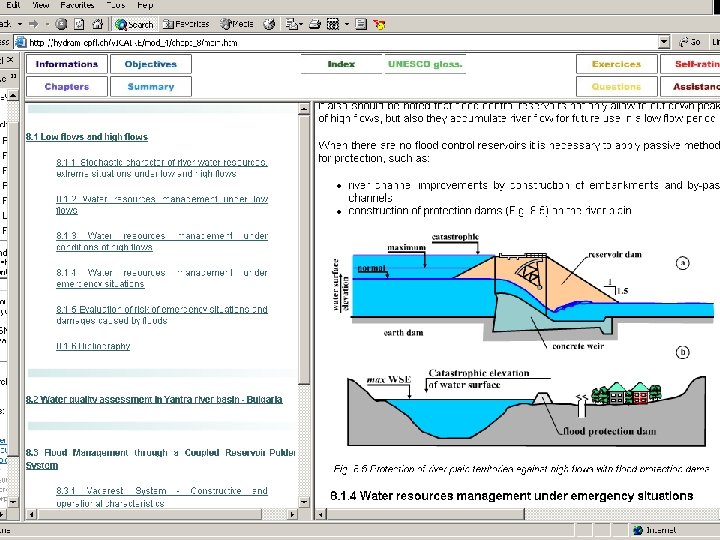
Task: Open the Favorites menu in the menu bar
Action: pyautogui.click(x=79, y=5)
